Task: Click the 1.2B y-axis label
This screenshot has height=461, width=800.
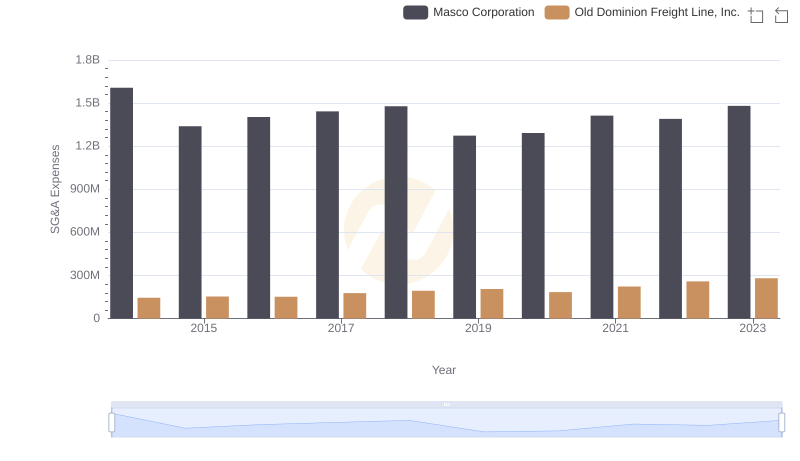Action: 88,146
